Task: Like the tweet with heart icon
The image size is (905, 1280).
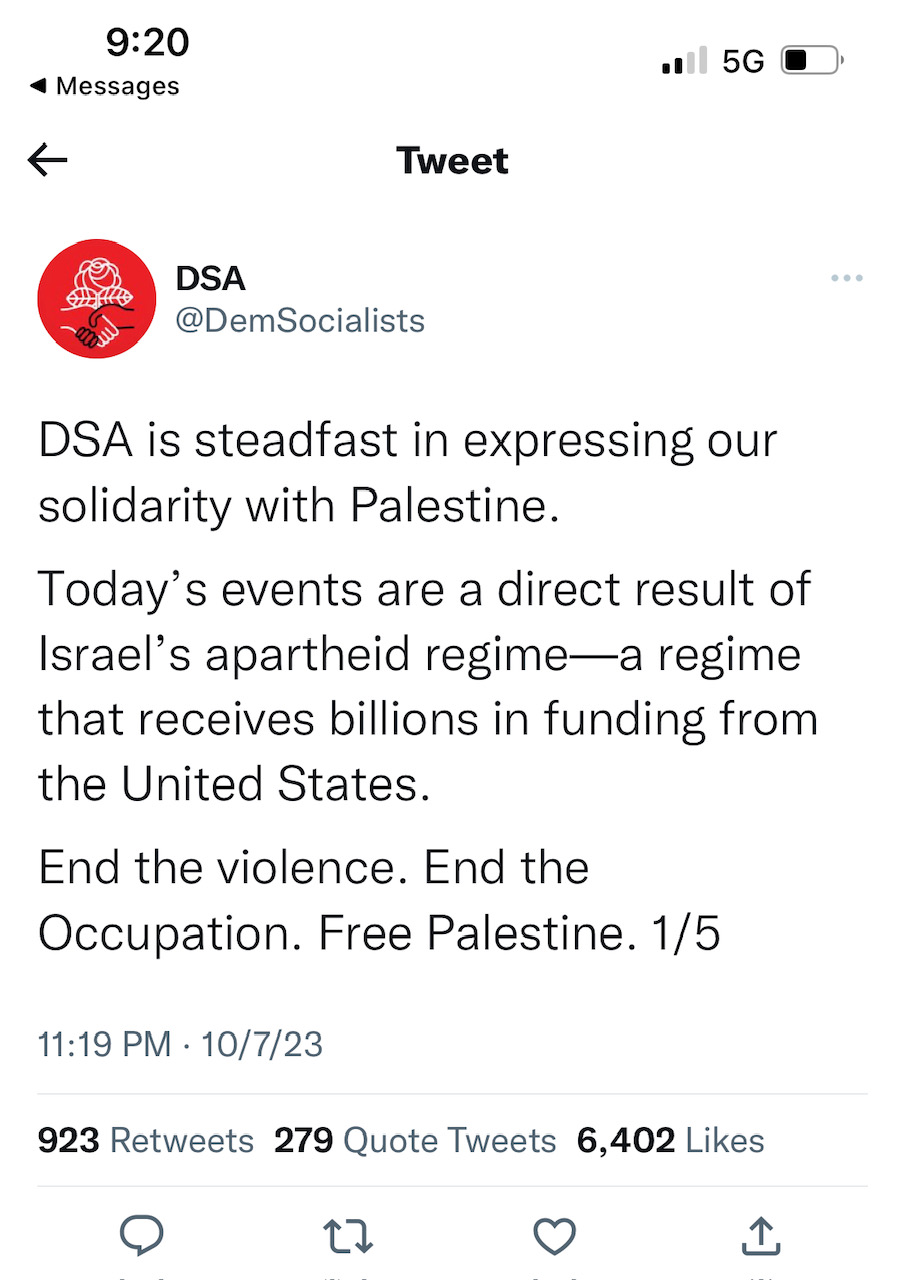Action: coord(554,1237)
